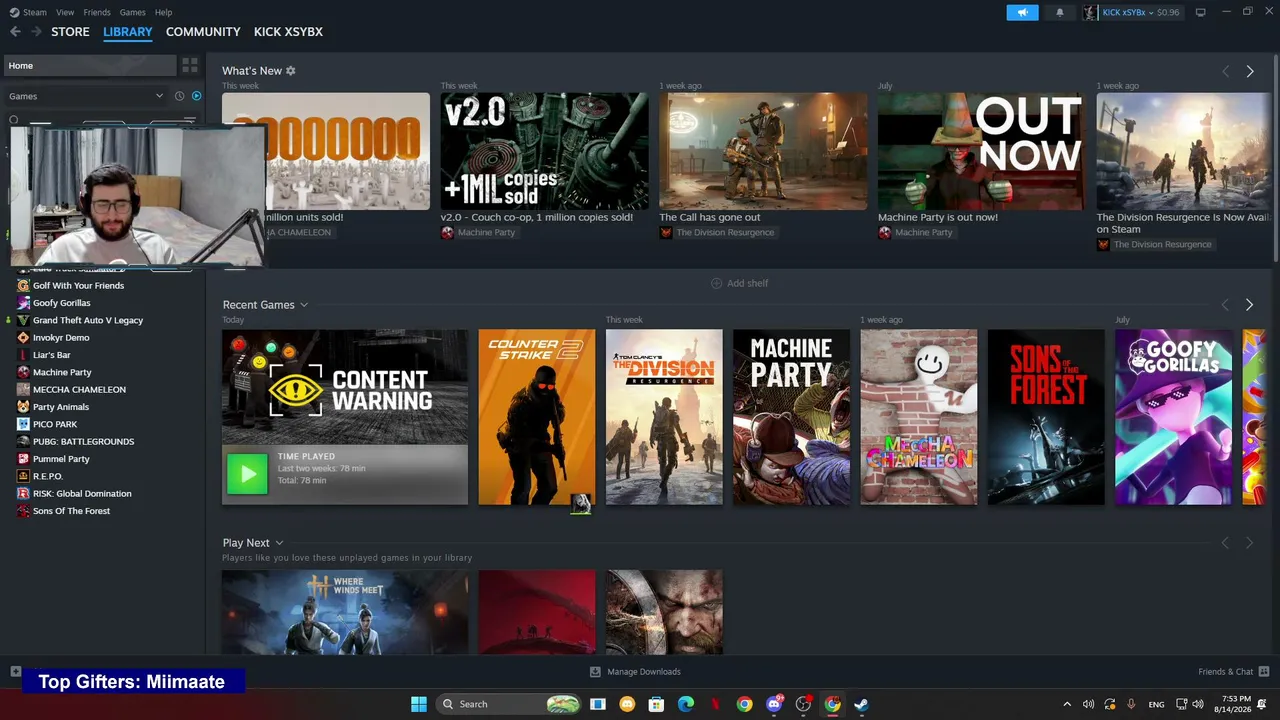This screenshot has width=1280, height=720.
Task: Open Sons of the Forest game tile
Action: click(1046, 417)
